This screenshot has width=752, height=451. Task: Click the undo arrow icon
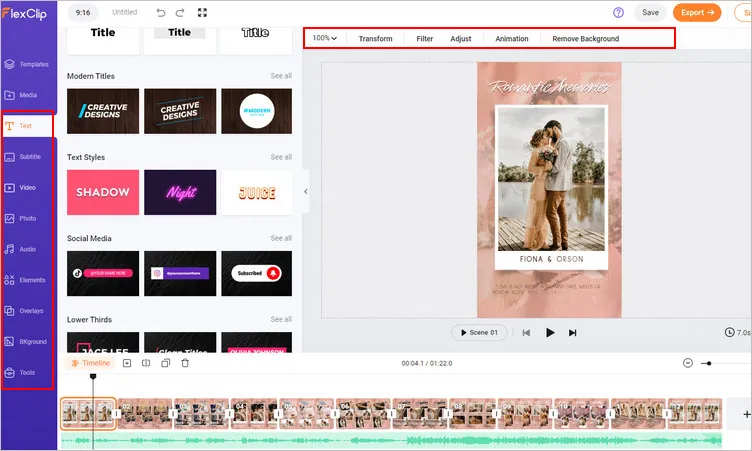[161, 13]
